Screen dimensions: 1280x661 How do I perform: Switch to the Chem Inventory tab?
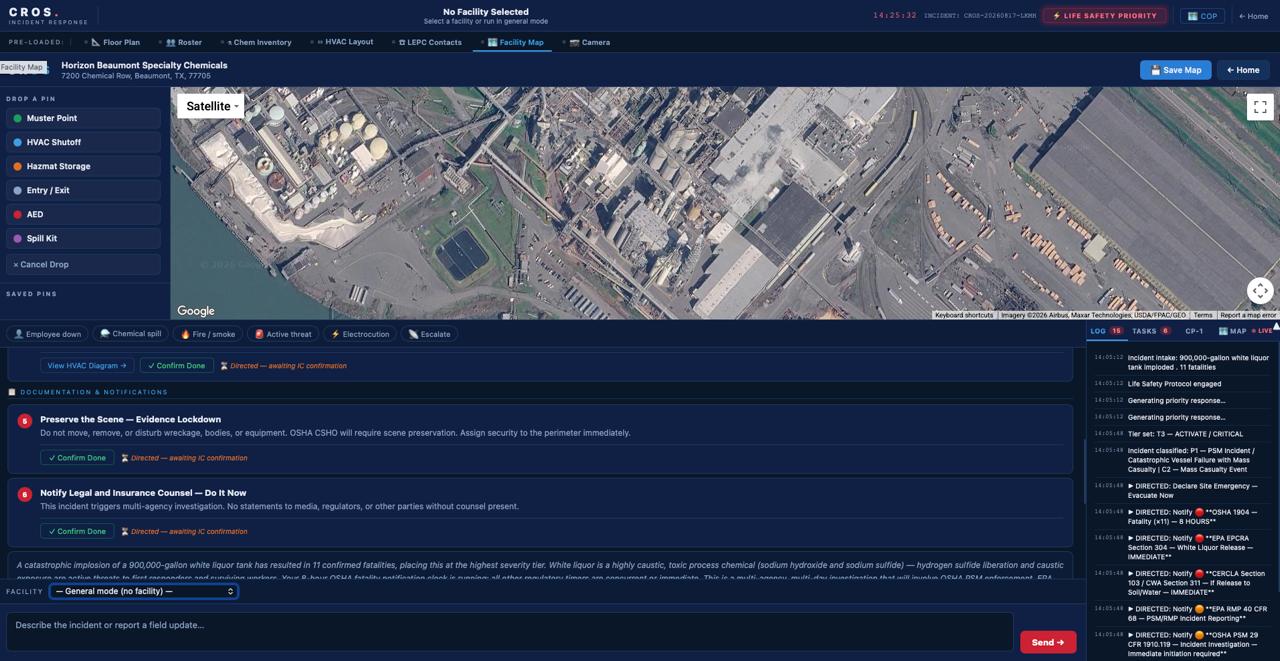(x=259, y=42)
